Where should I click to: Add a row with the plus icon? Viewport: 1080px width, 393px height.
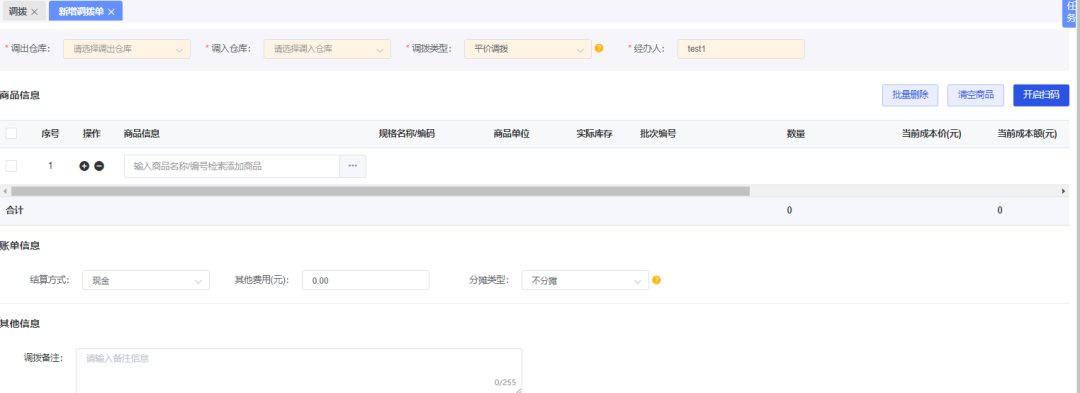point(85,166)
